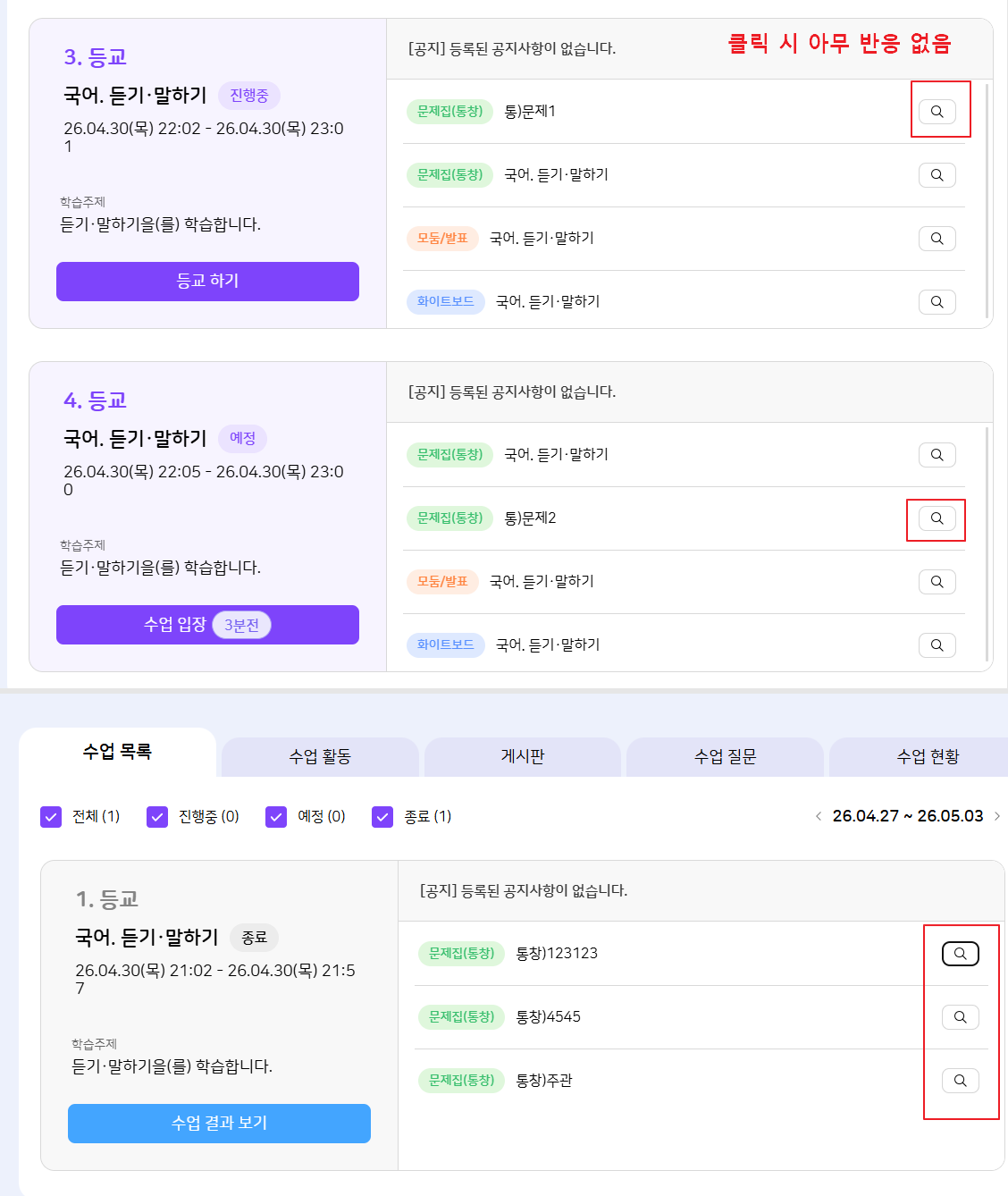Toggle the 종료 (1) filter checkbox
Viewport: 1008px width, 1196px height.
pyautogui.click(x=382, y=817)
